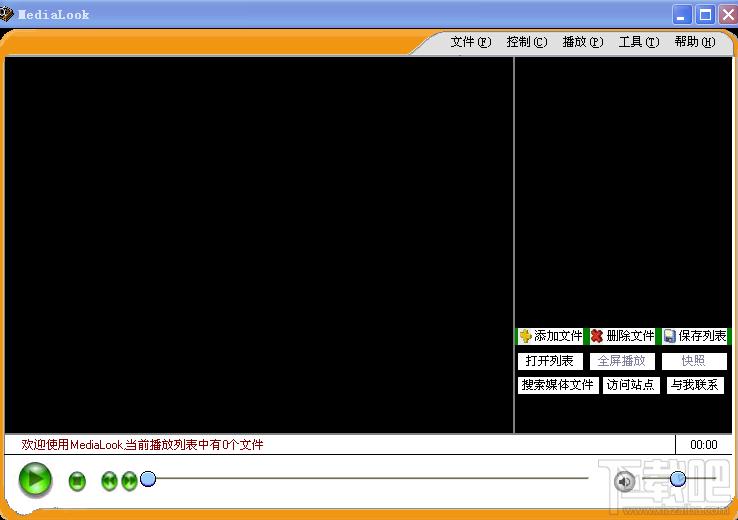This screenshot has height=520, width=738.
Task: Click the 删除文件 button
Action: click(622, 336)
